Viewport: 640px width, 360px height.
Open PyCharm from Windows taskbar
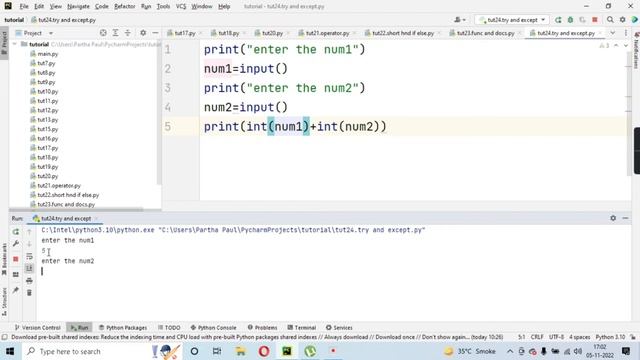click(x=287, y=351)
